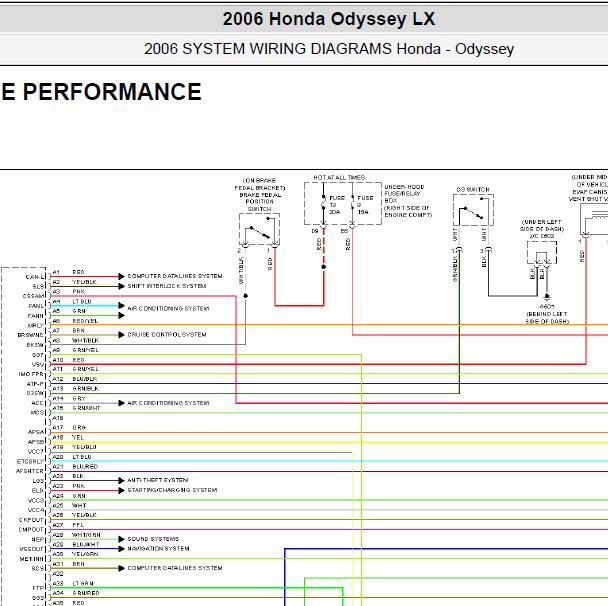Image resolution: width=608 pixels, height=606 pixels.
Task: Click 'COMPUTER DATALINES SYSTEM' on the A31 row
Action: pyautogui.click(x=175, y=568)
